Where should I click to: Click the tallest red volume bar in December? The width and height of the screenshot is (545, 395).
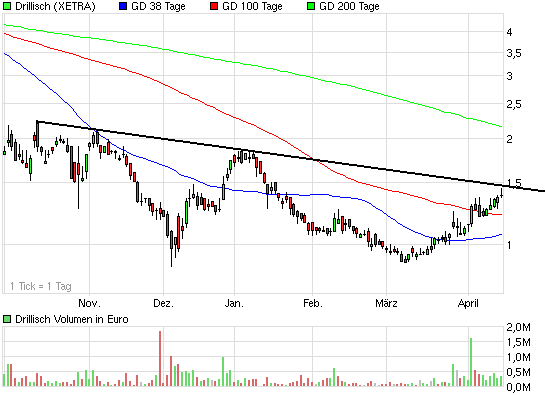coord(160,358)
